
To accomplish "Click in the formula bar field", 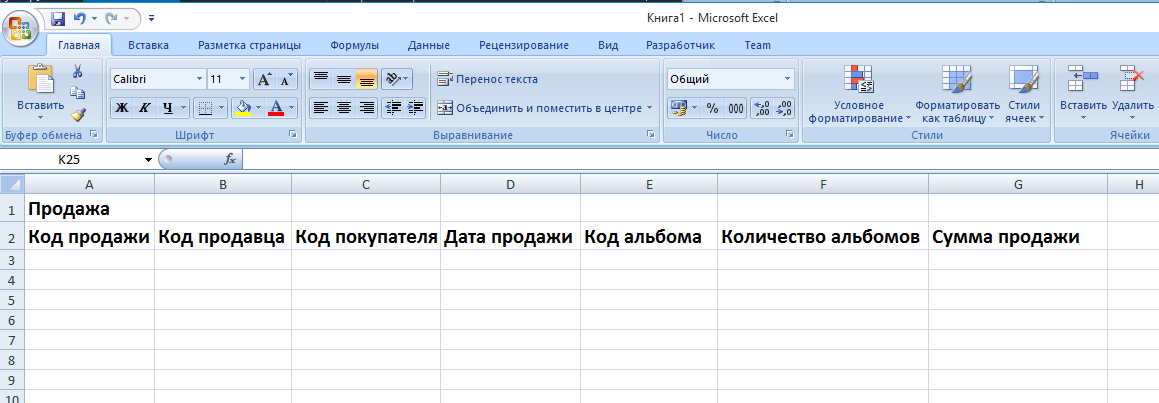I will point(700,159).
